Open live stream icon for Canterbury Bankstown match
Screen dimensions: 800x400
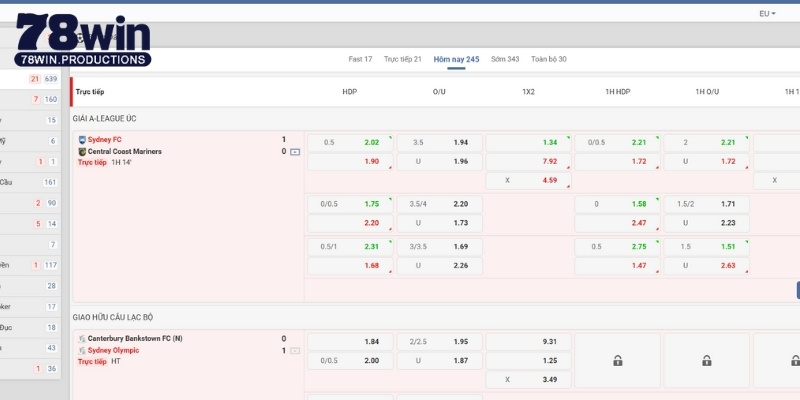pos(295,351)
